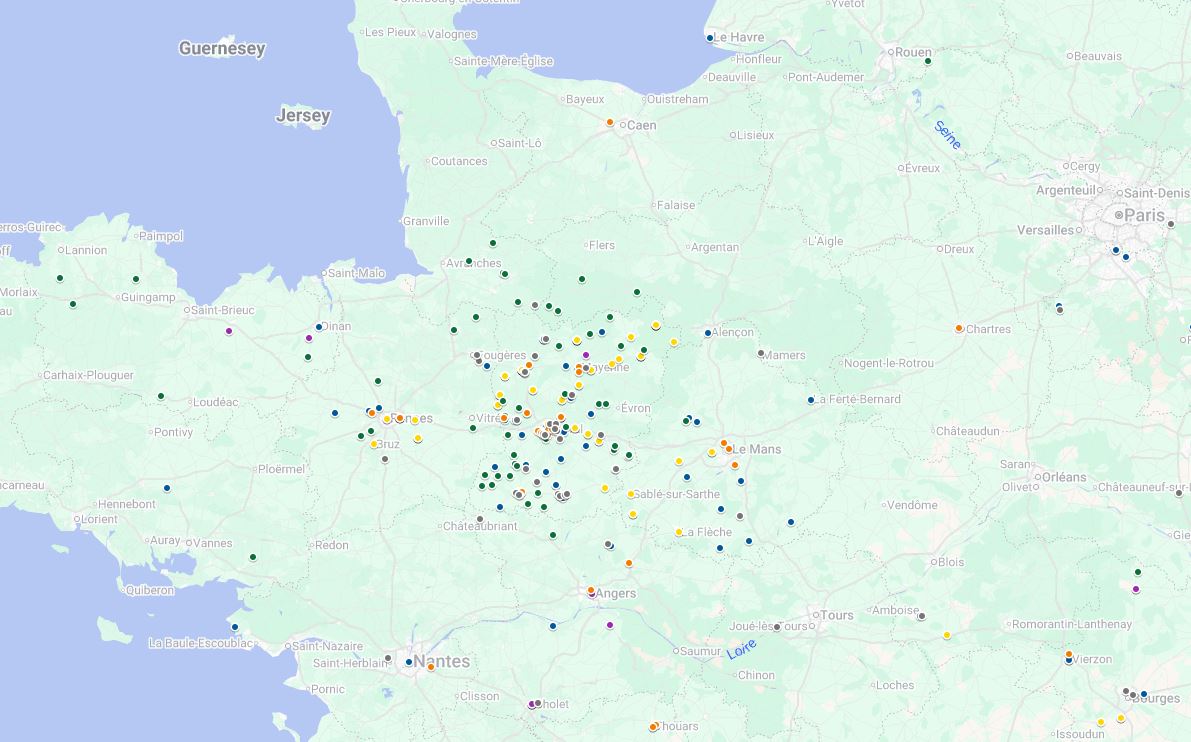Select the Saint-Malo town label
Image resolution: width=1191 pixels, height=742 pixels.
[x=356, y=273]
